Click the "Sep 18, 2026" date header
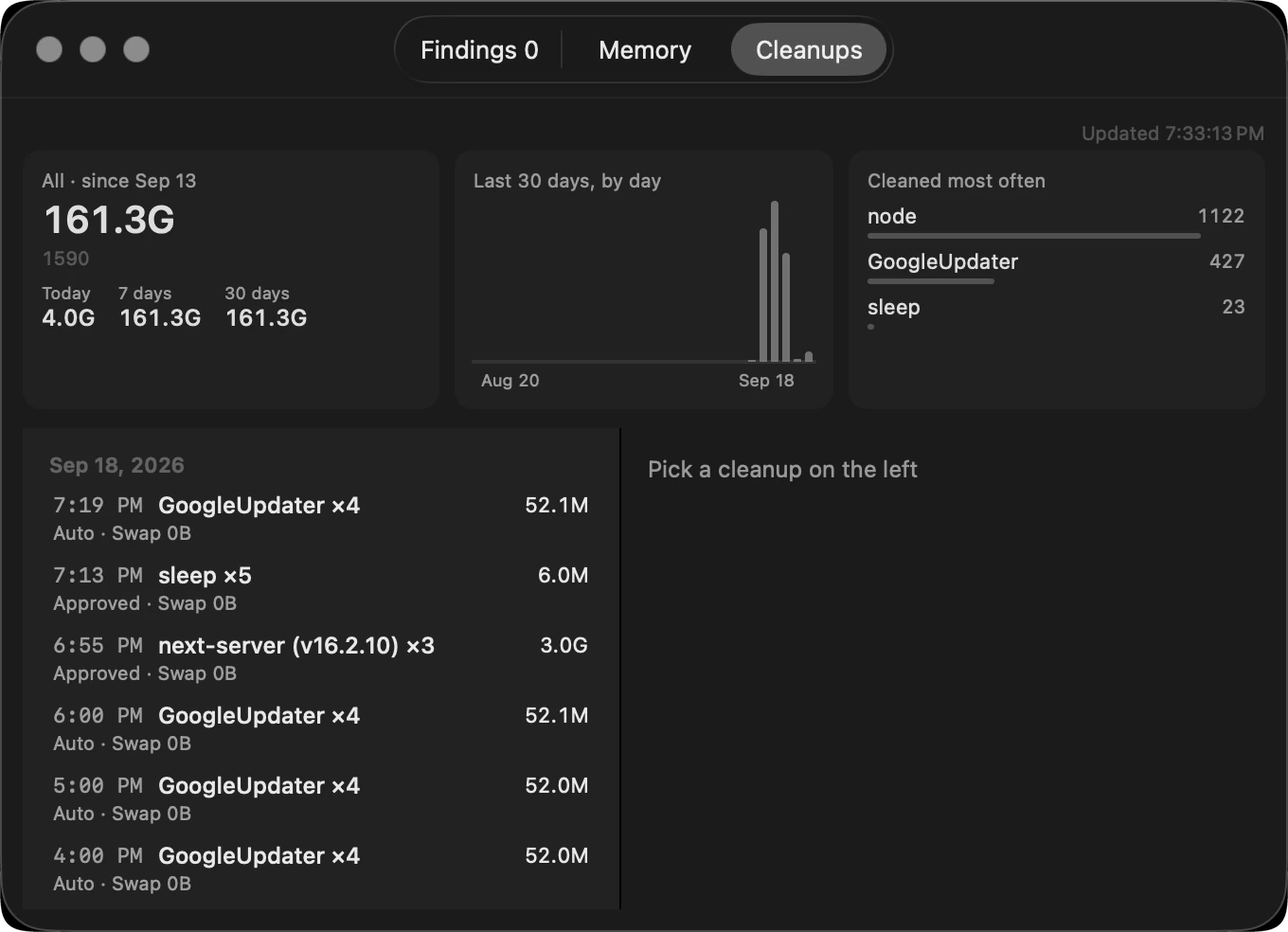The width and height of the screenshot is (1288, 932). (x=116, y=465)
